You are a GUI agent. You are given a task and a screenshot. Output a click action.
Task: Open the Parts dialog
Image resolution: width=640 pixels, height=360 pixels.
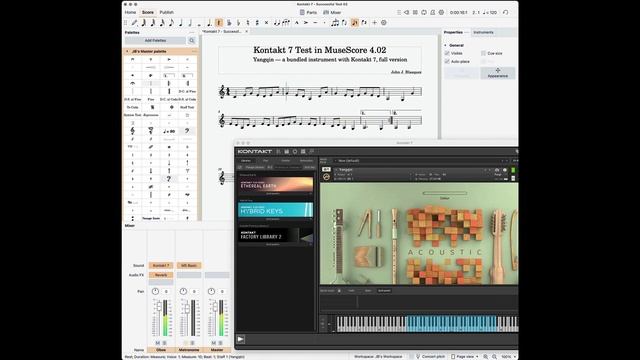308,13
